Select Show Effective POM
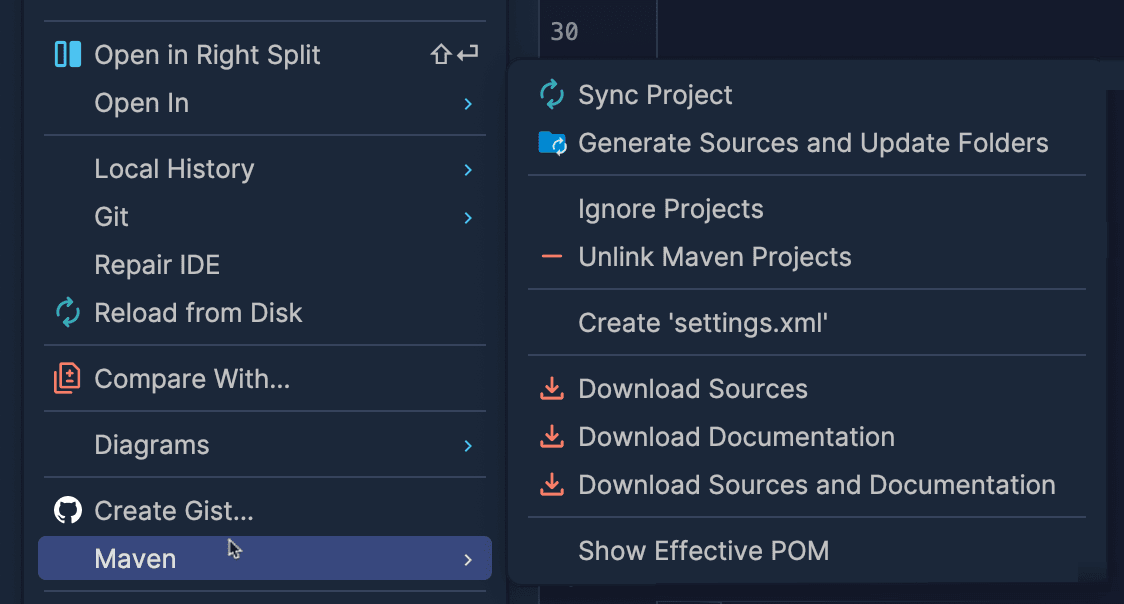1124x604 pixels. point(703,550)
